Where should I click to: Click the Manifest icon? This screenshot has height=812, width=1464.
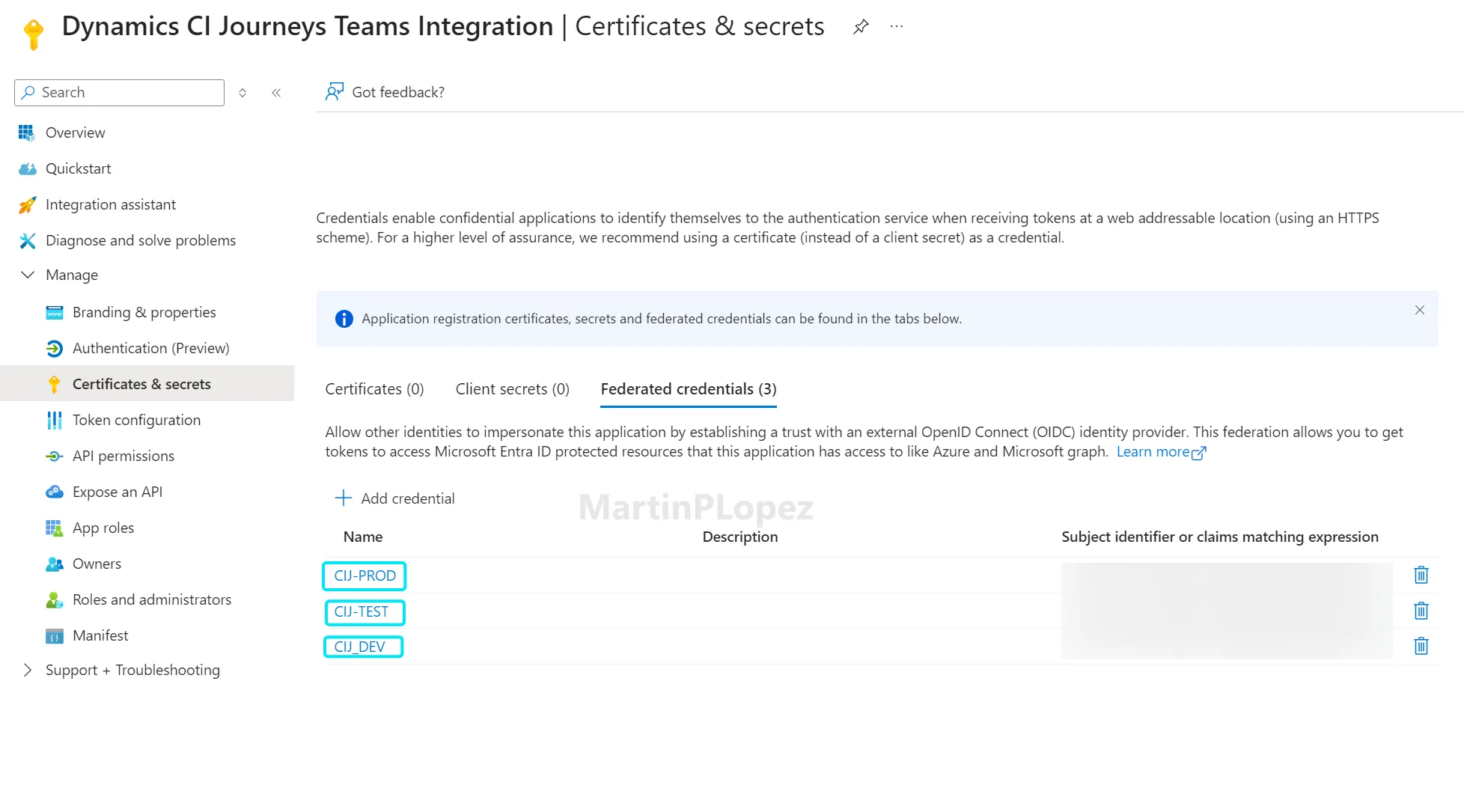[x=55, y=636]
